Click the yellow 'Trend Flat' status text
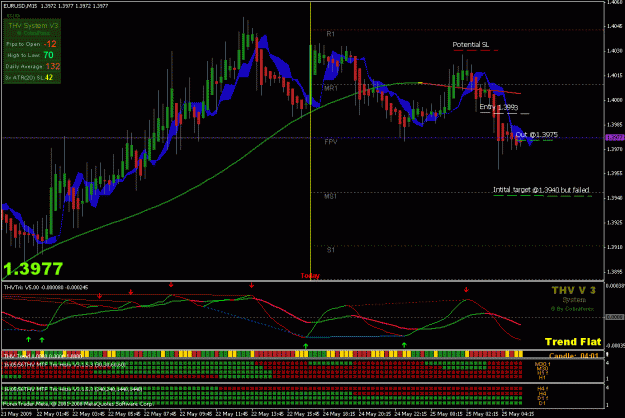625x418 pixels. (573, 342)
